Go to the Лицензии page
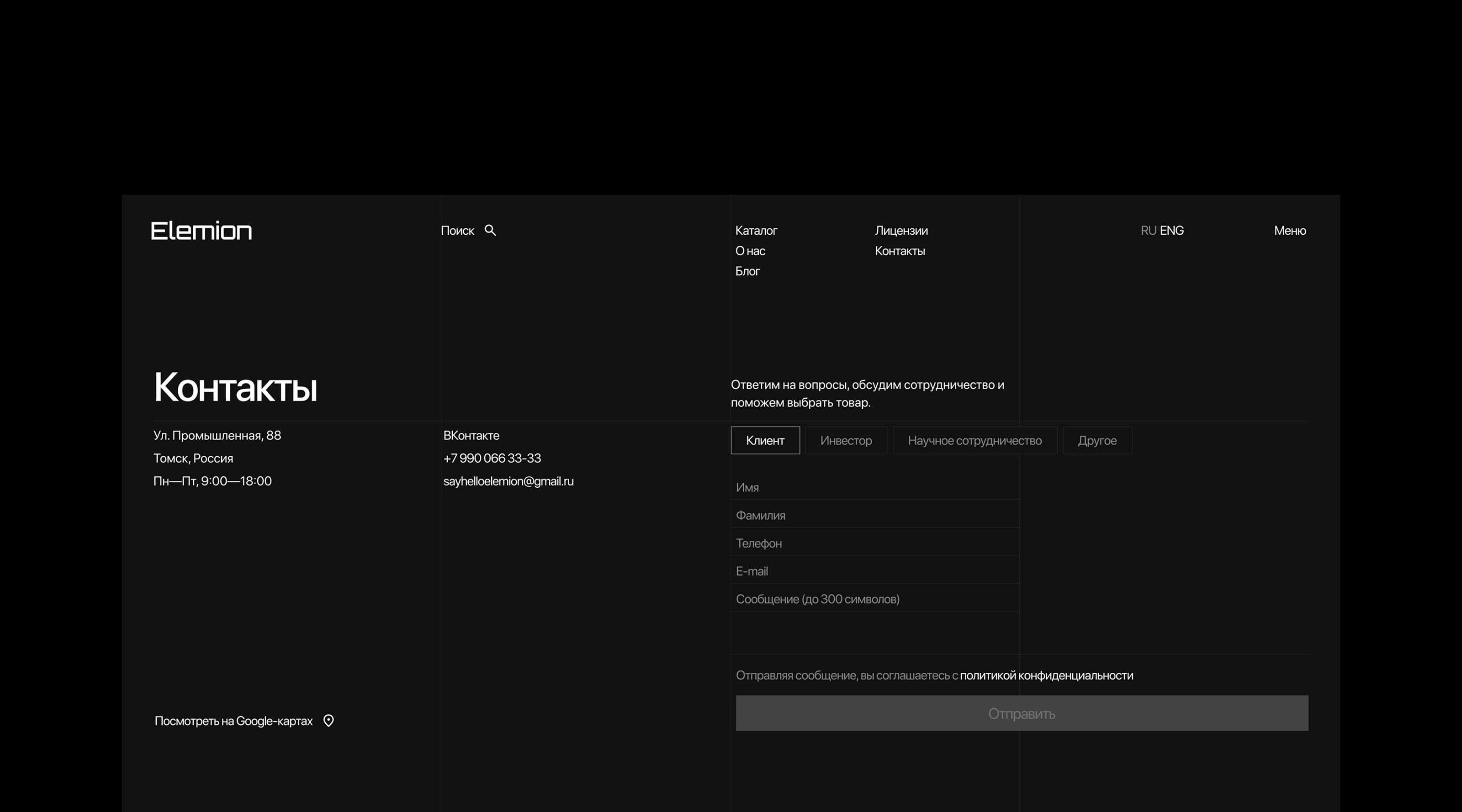1462x812 pixels. pos(901,230)
